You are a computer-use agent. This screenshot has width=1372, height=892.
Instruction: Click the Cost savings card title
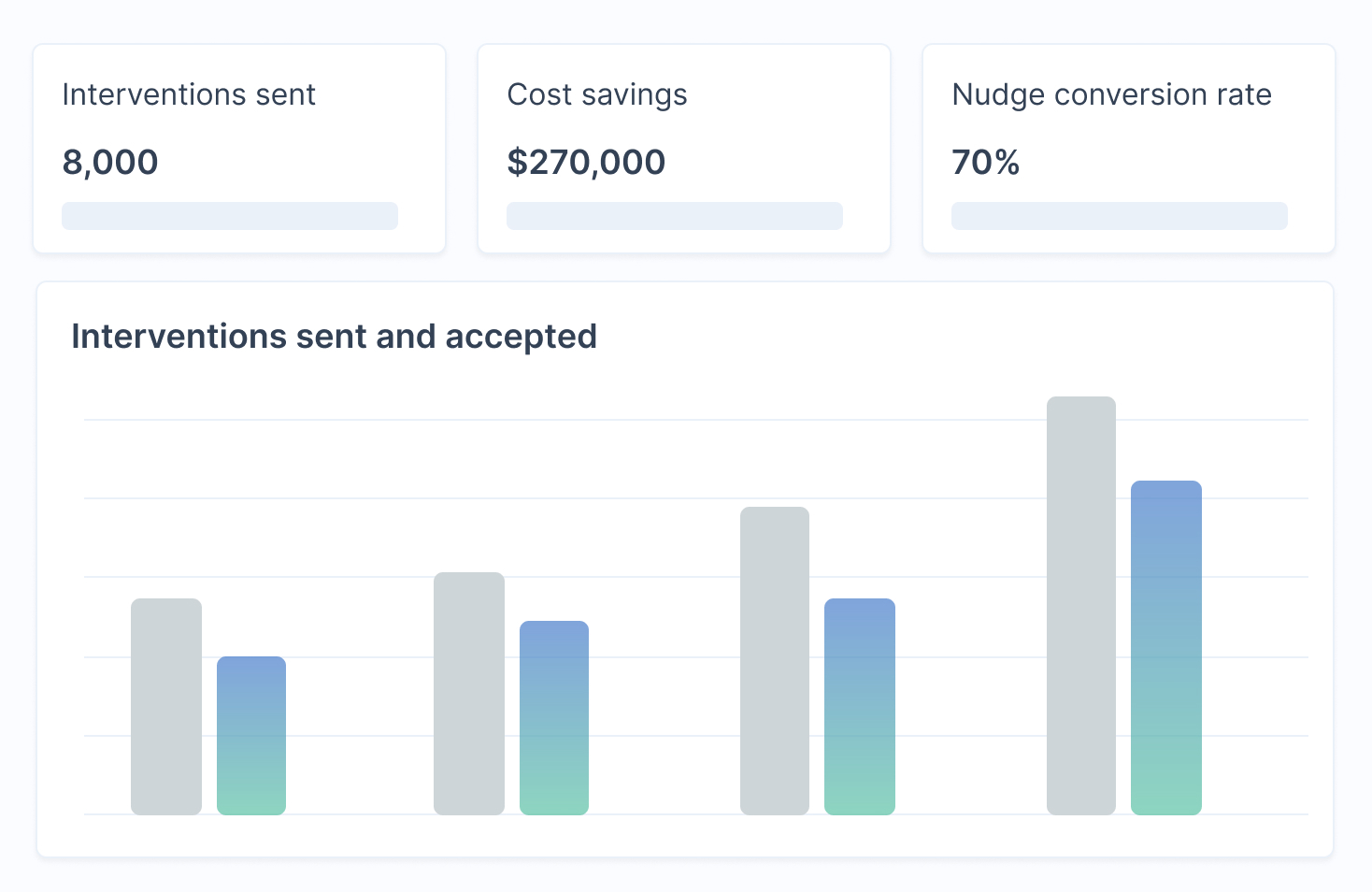click(597, 94)
